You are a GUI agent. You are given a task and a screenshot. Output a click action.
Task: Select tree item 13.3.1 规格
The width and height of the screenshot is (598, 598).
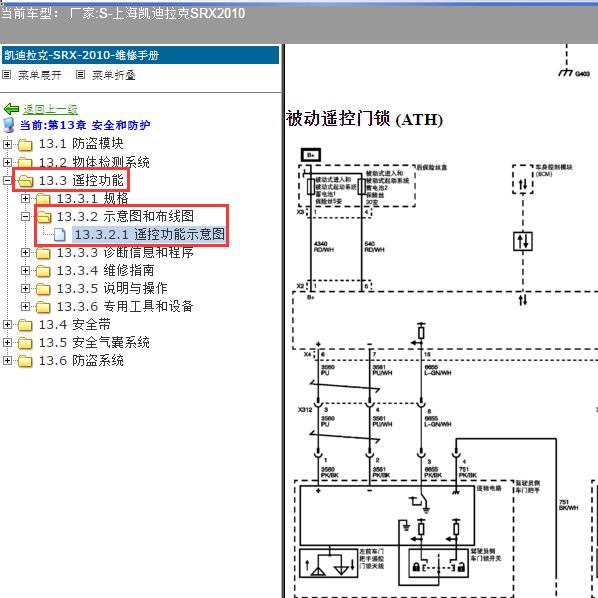pyautogui.click(x=93, y=198)
